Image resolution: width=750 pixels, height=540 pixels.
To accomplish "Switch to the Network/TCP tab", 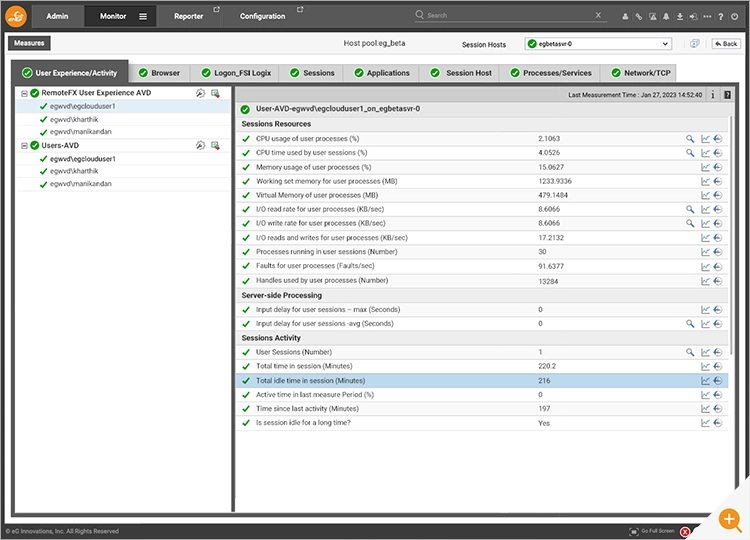I will (640, 73).
